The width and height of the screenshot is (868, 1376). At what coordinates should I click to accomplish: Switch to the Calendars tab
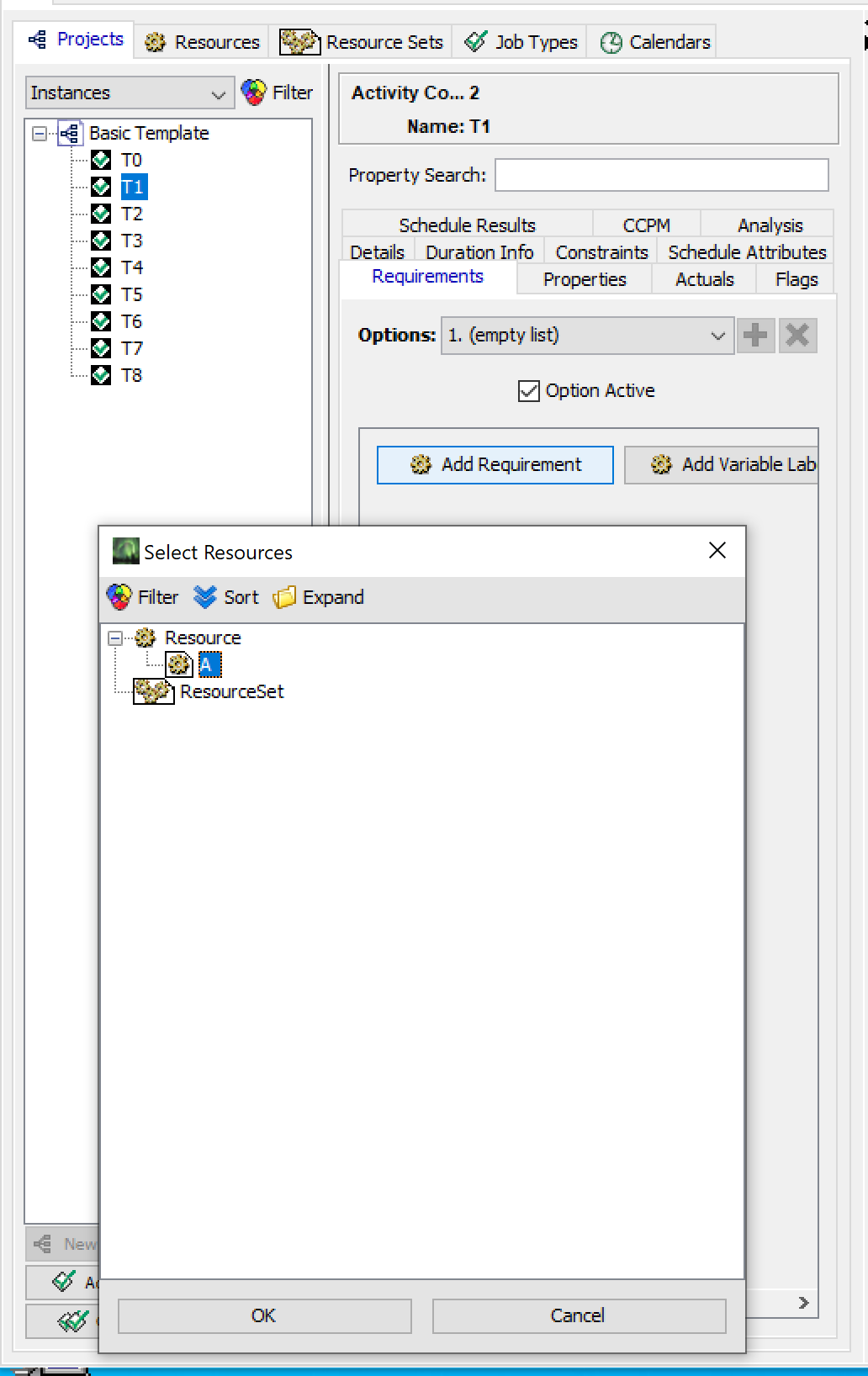(x=656, y=42)
